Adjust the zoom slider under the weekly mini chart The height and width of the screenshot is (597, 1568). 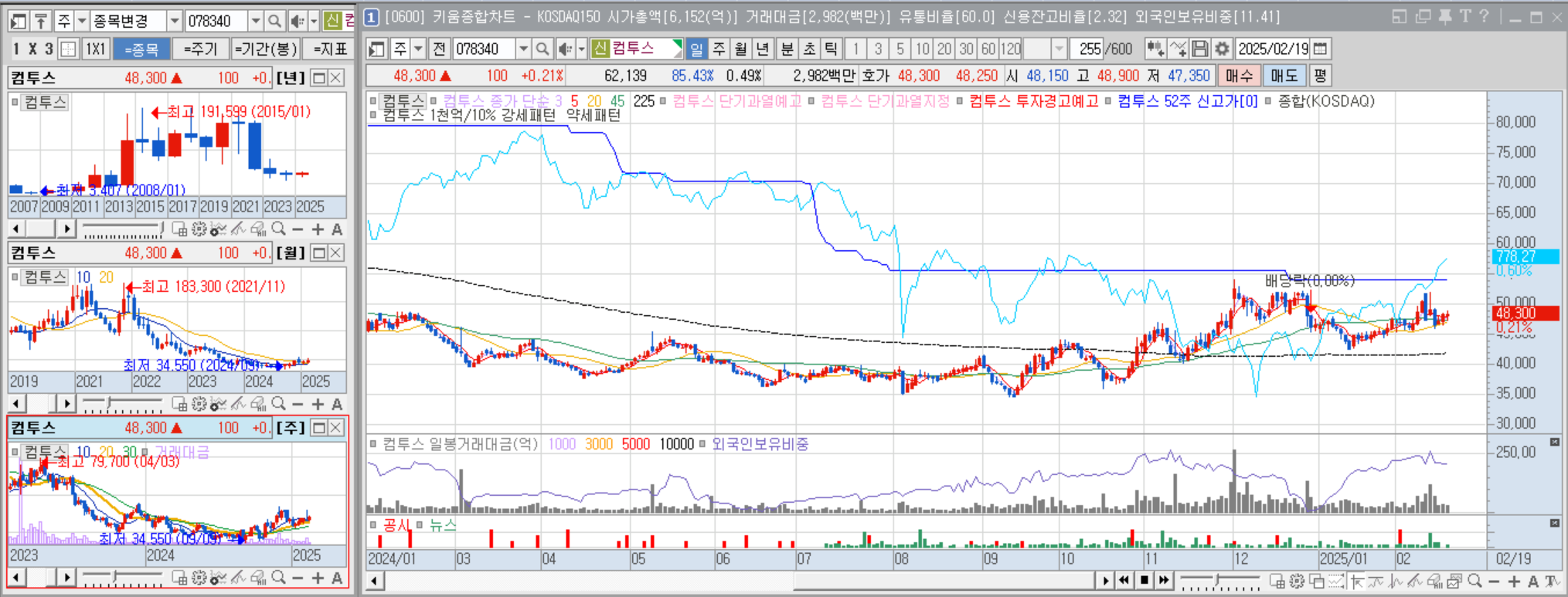point(116,578)
